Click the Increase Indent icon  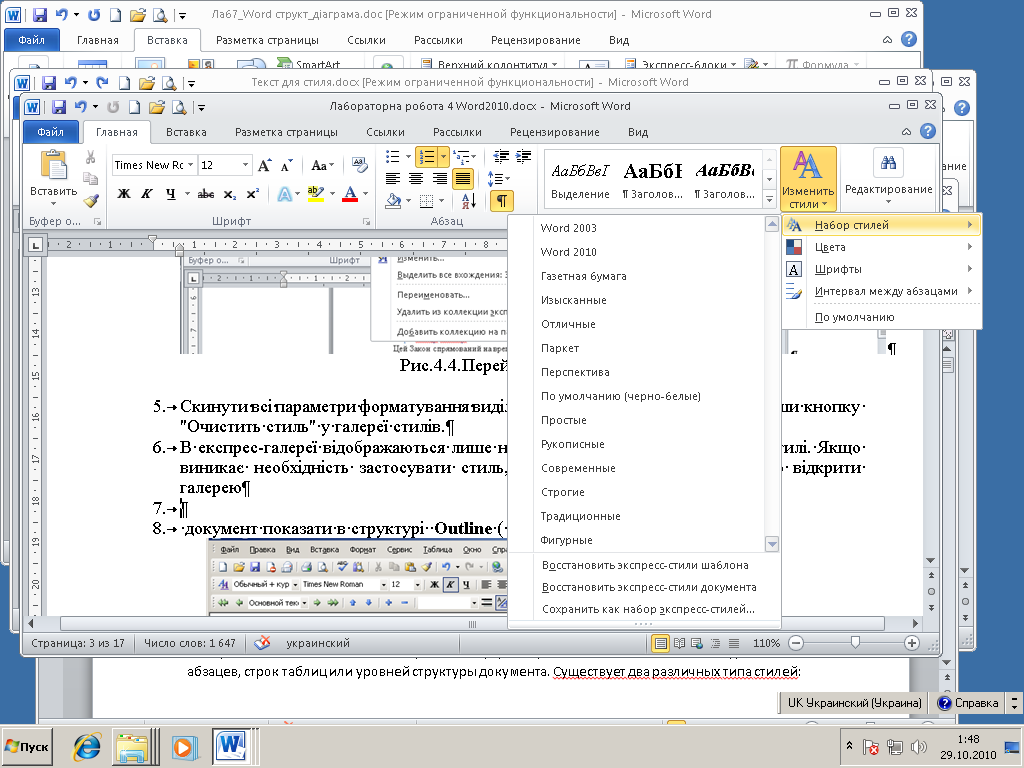(523, 157)
